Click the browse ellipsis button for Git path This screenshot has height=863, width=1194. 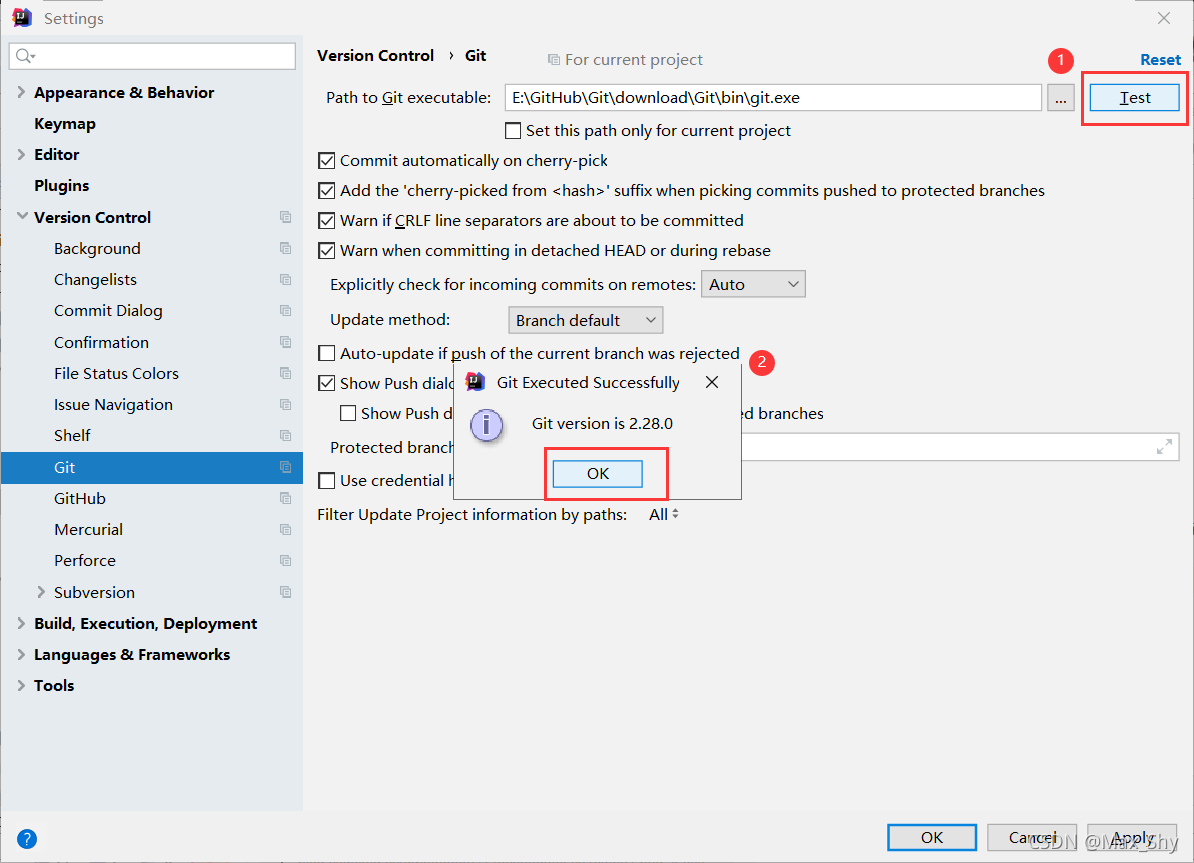[1060, 97]
